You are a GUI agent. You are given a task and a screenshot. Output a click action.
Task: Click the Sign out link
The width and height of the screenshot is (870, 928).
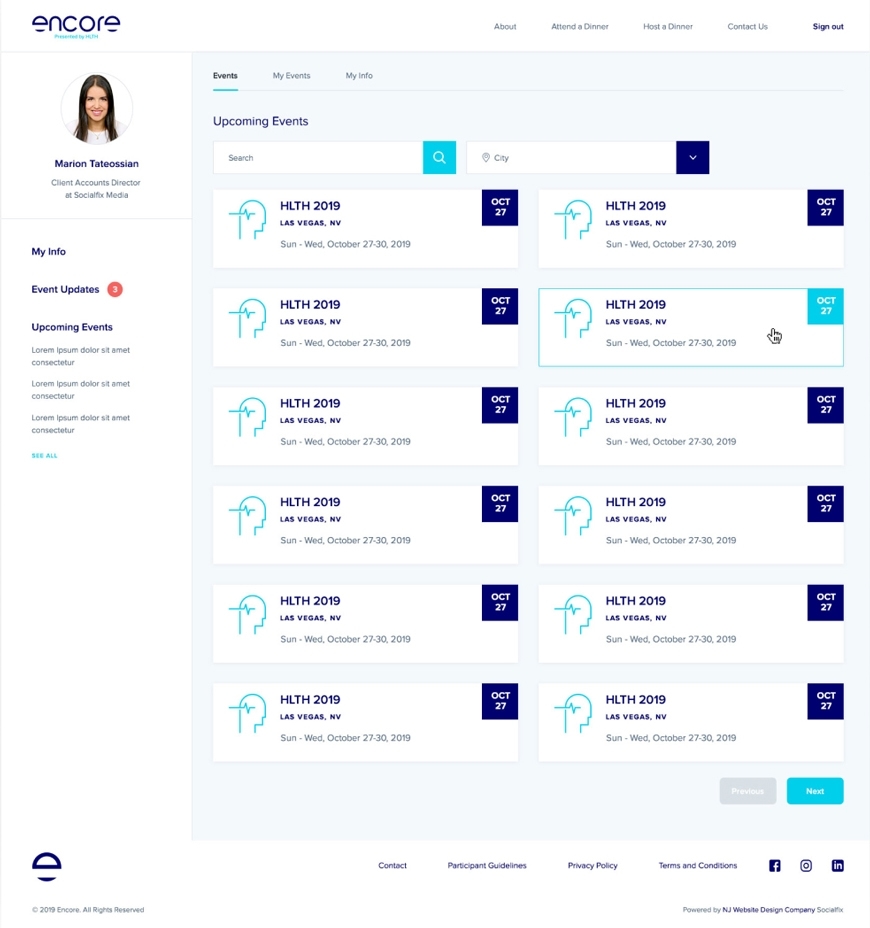point(828,27)
